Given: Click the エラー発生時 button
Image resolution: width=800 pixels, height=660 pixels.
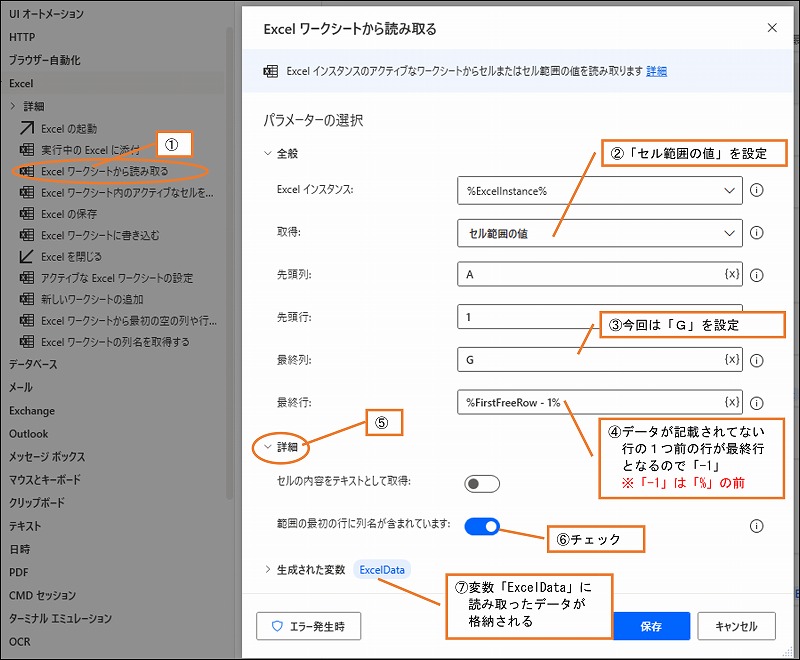Looking at the screenshot, I should click(x=309, y=626).
